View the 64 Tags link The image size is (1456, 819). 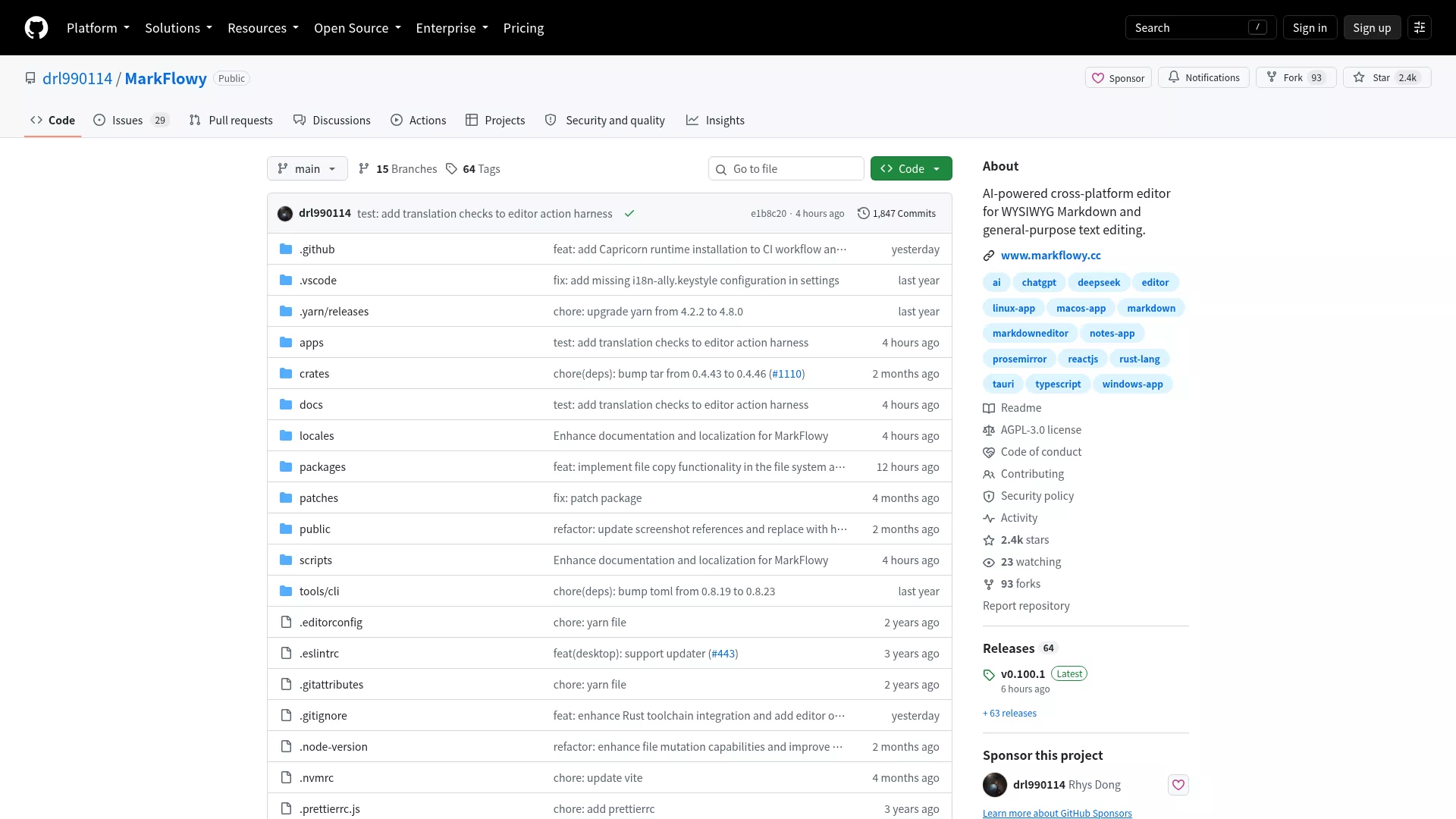click(472, 168)
